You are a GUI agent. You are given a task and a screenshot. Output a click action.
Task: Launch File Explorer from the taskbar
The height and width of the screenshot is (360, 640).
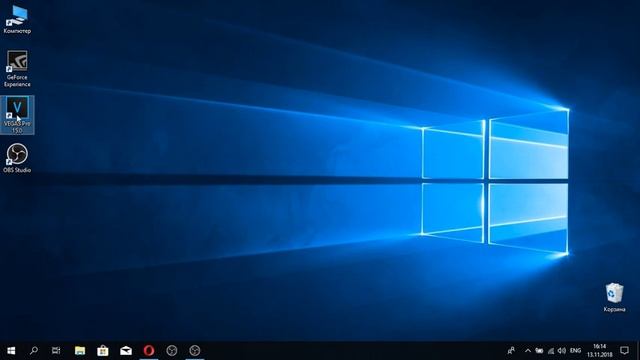click(80, 351)
